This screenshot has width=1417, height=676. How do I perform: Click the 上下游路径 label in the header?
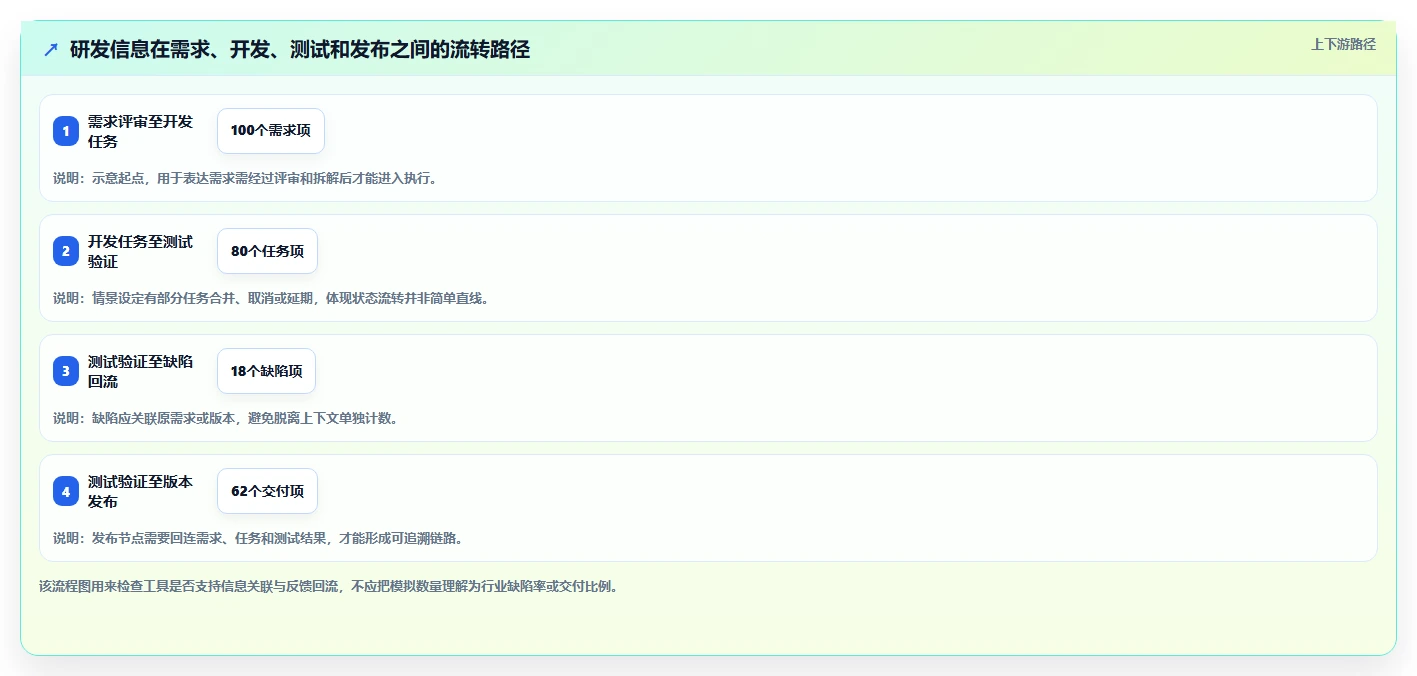[x=1343, y=44]
